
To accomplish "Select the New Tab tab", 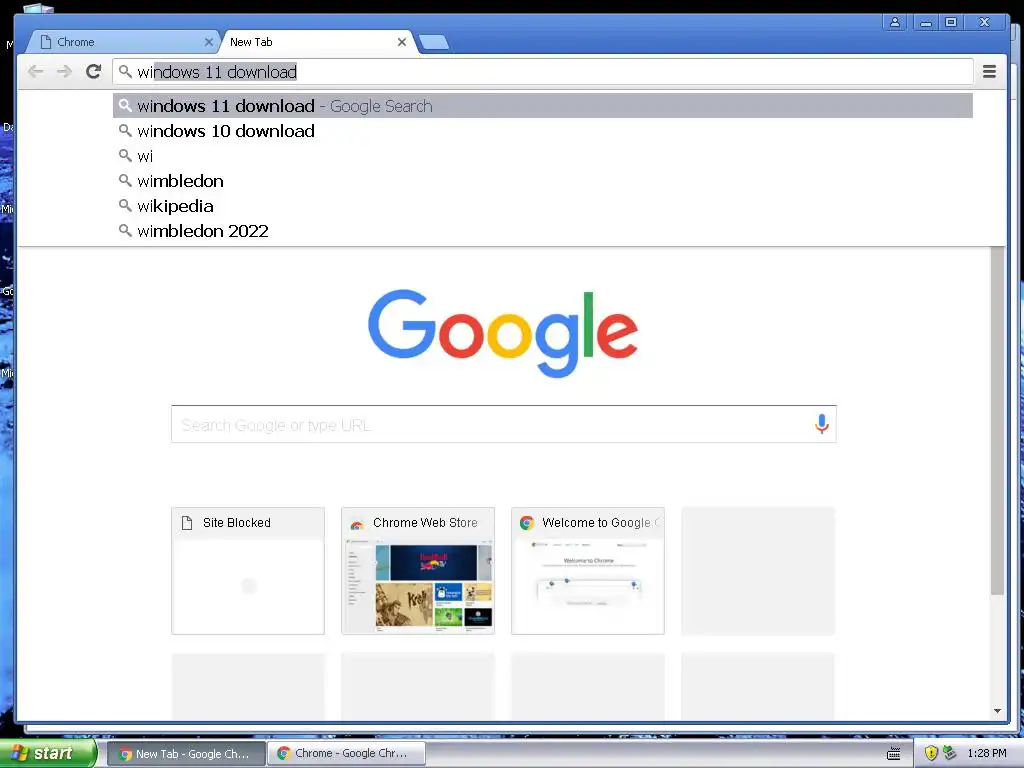I will click(x=317, y=42).
